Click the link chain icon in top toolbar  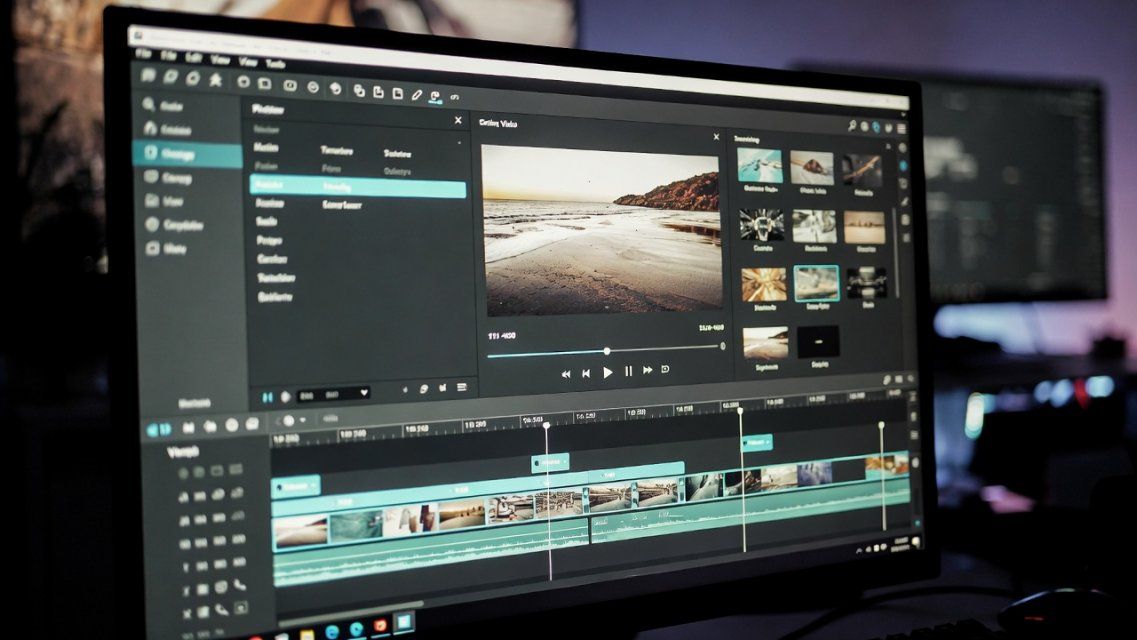tap(455, 97)
